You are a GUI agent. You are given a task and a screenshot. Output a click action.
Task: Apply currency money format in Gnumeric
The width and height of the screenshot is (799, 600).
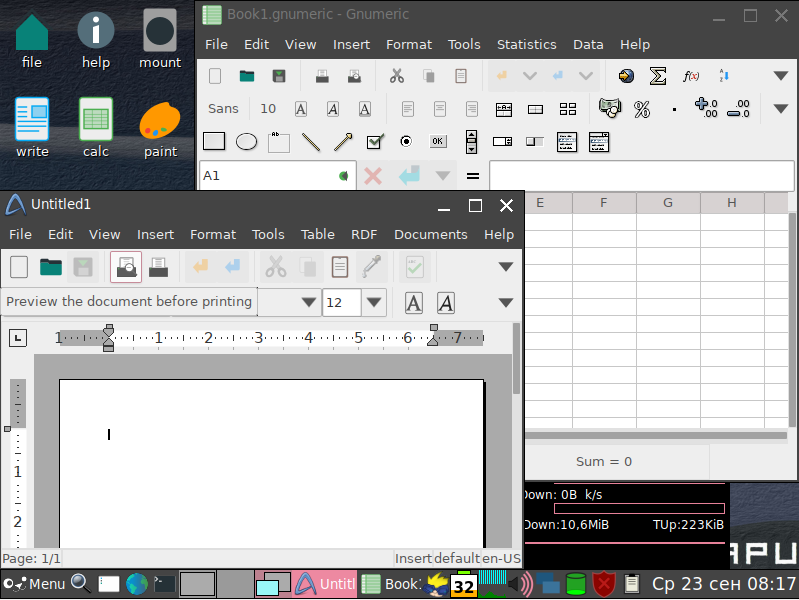[x=609, y=109]
